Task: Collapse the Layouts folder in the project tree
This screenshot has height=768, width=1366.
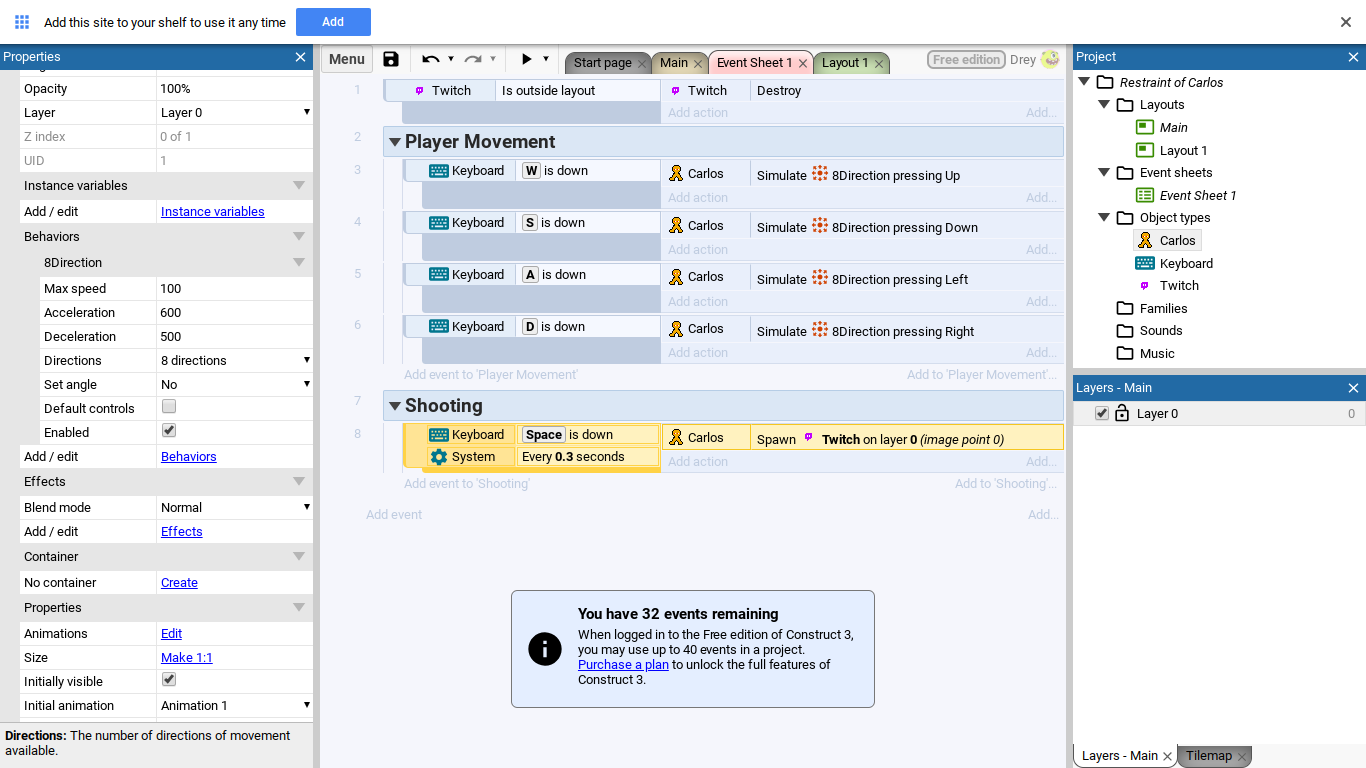Action: click(x=1104, y=105)
